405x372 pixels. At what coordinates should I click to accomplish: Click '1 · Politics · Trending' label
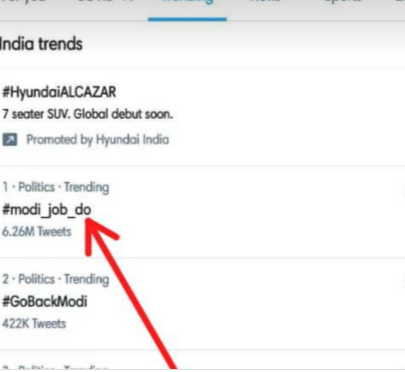click(56, 187)
